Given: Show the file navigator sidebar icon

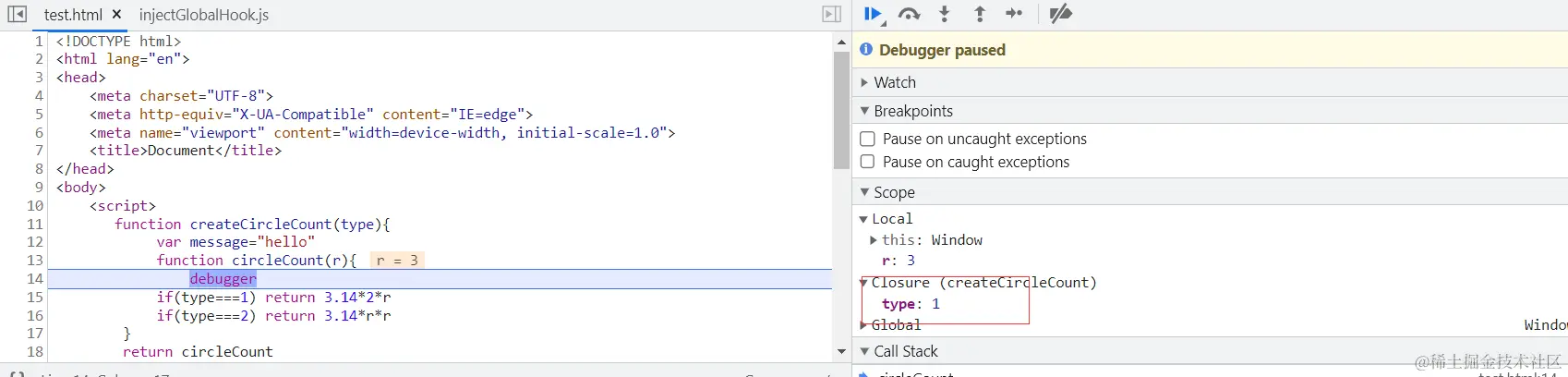Looking at the screenshot, I should [x=17, y=14].
